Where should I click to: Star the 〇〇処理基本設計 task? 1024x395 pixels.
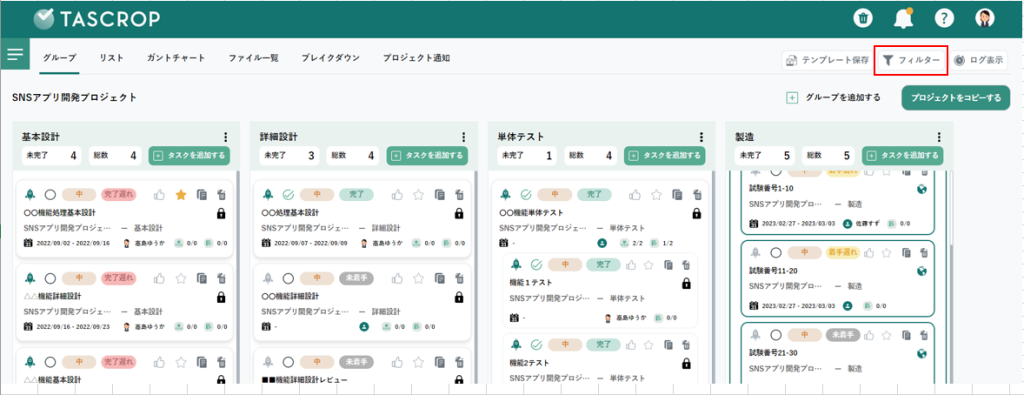click(x=419, y=195)
